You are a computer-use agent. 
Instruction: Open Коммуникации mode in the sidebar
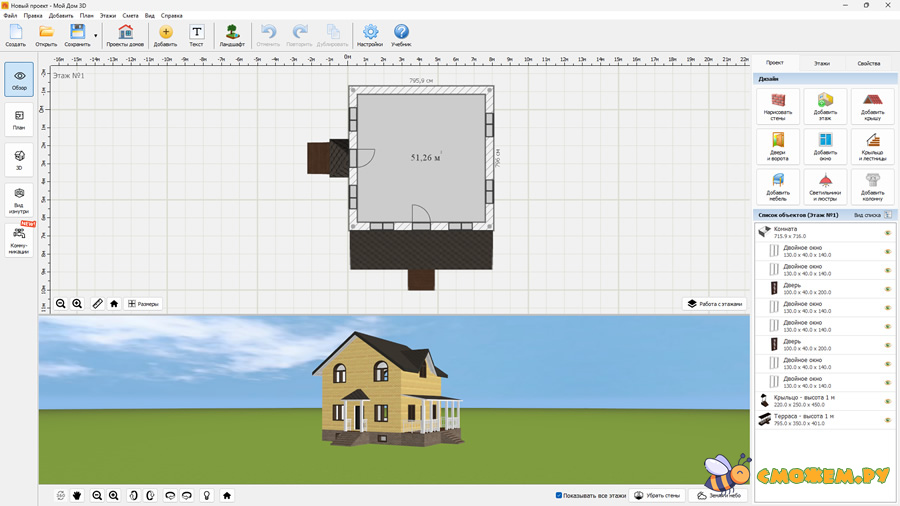tap(19, 240)
